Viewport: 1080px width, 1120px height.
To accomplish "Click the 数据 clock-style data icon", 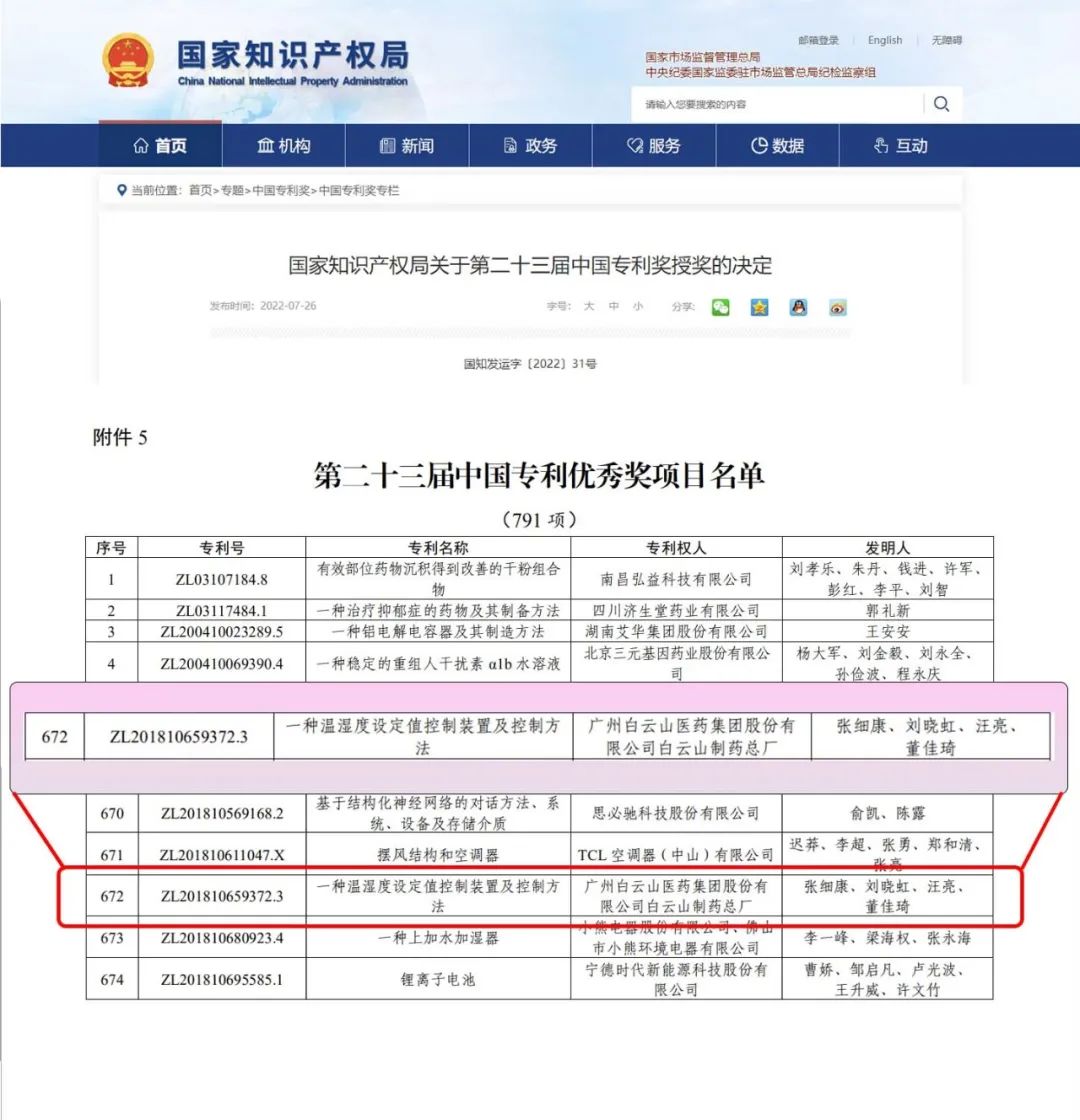I will (759, 145).
